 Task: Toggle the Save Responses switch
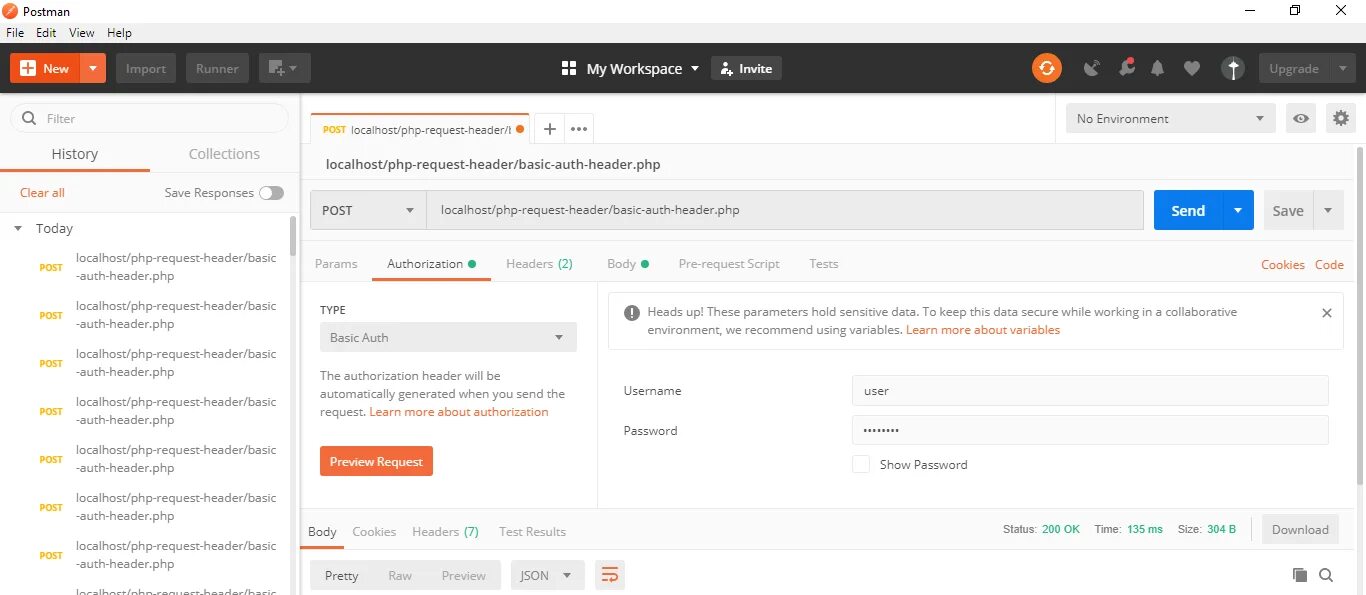(x=271, y=193)
